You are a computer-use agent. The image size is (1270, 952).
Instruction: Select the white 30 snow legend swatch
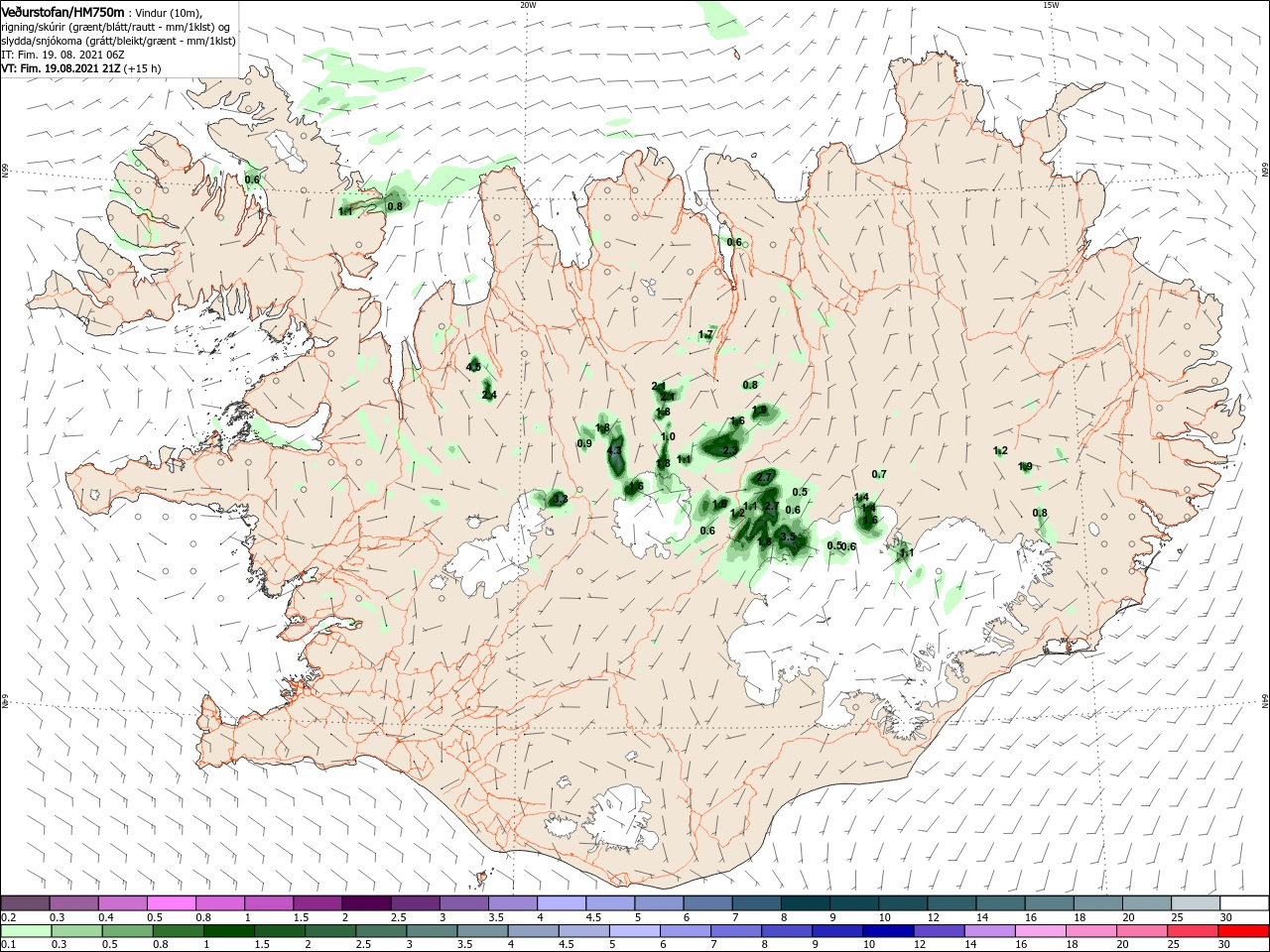pos(1244,902)
